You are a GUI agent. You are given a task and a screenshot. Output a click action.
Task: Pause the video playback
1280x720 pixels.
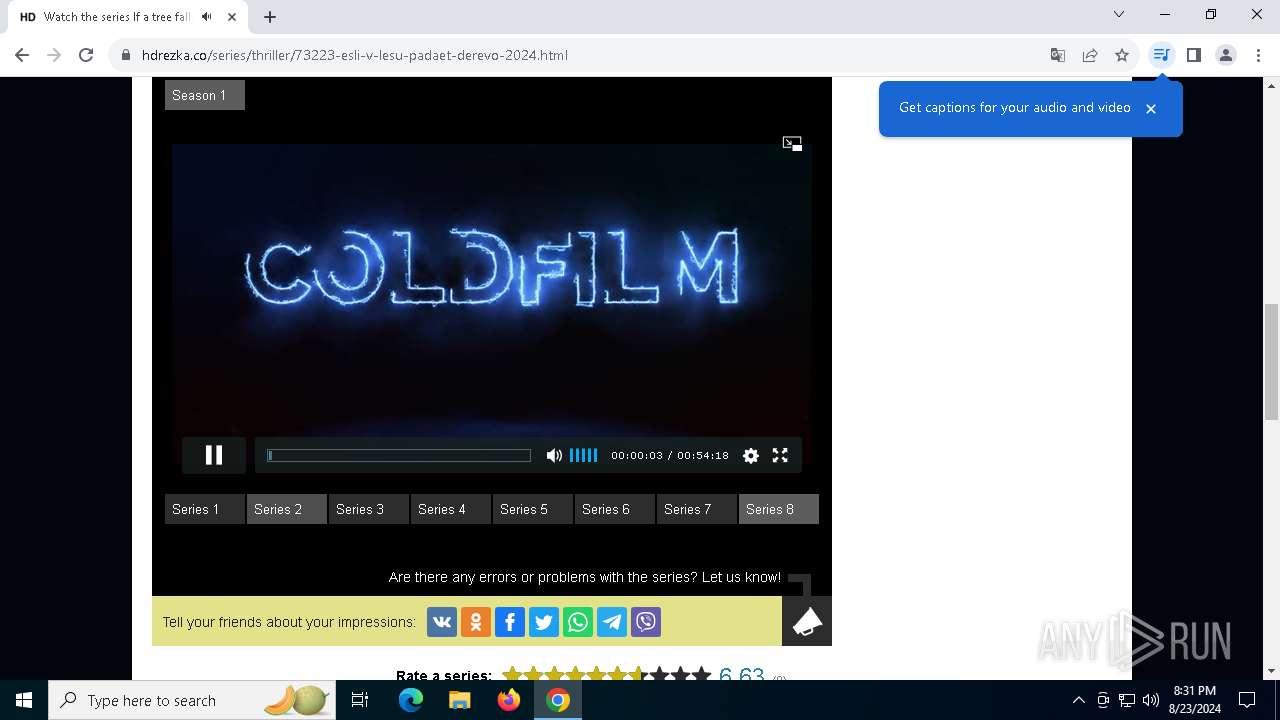(x=214, y=455)
